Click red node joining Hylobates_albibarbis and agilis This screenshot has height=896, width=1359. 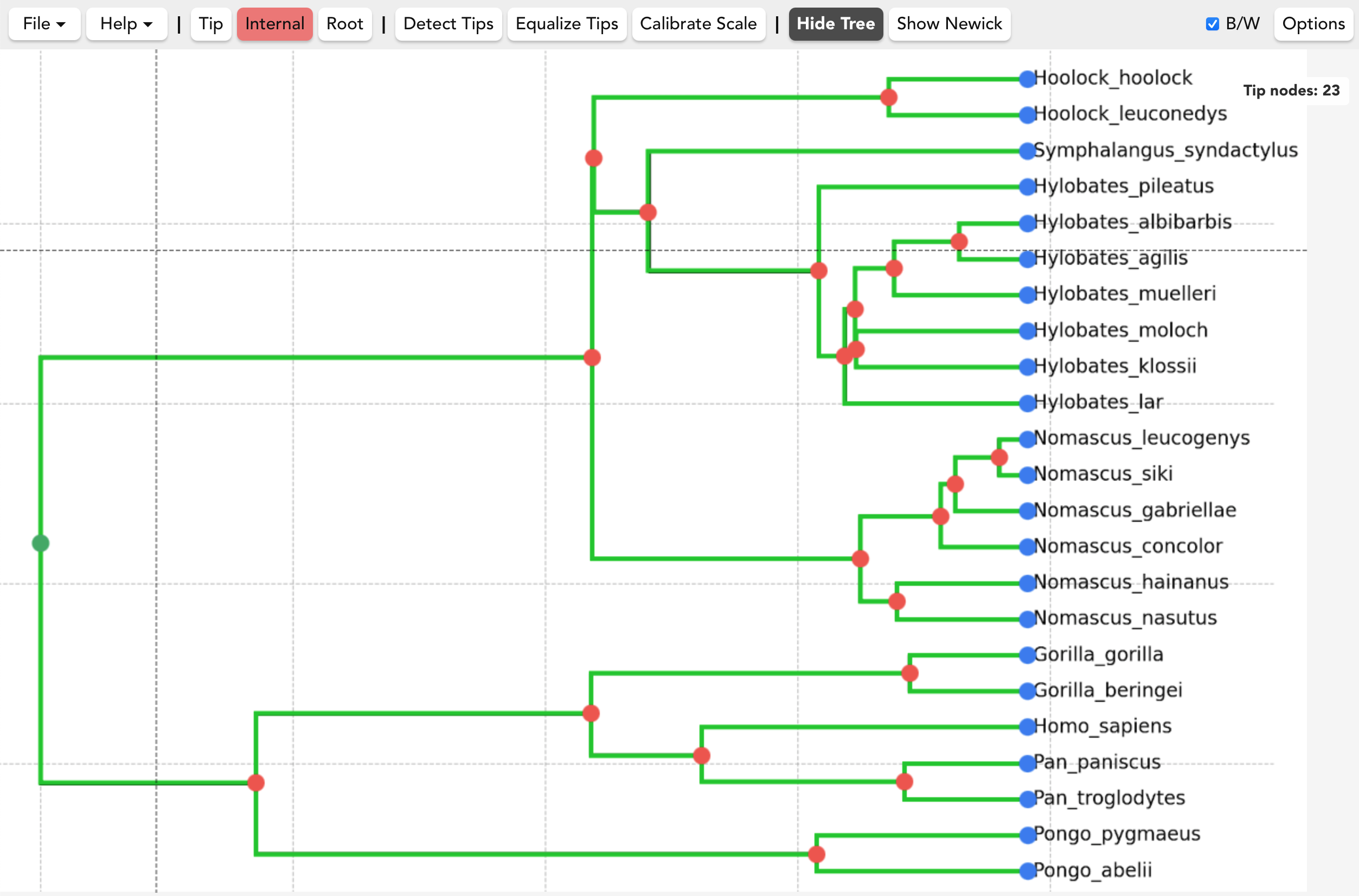pyautogui.click(x=959, y=242)
